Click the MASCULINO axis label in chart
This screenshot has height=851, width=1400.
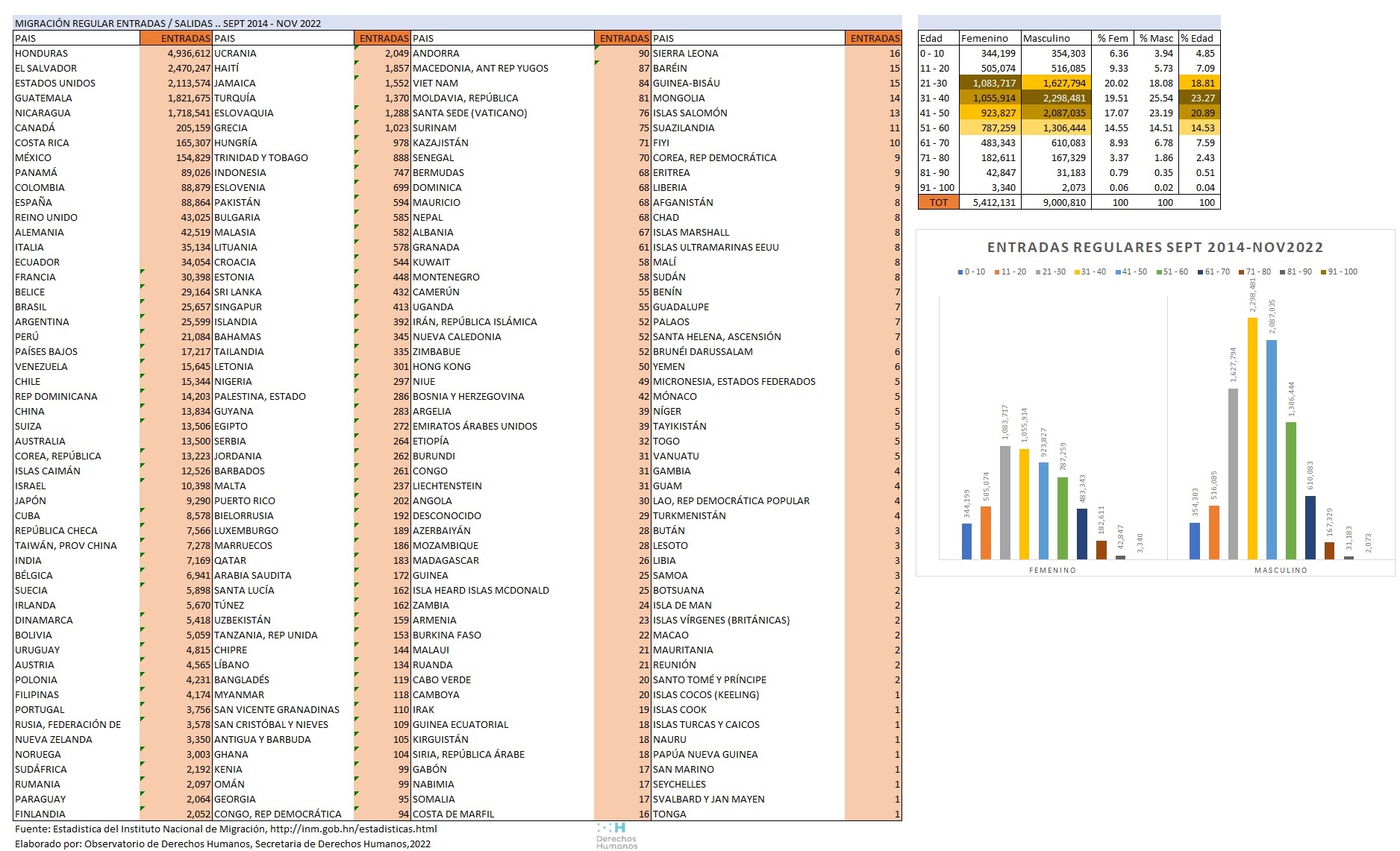point(1281,570)
